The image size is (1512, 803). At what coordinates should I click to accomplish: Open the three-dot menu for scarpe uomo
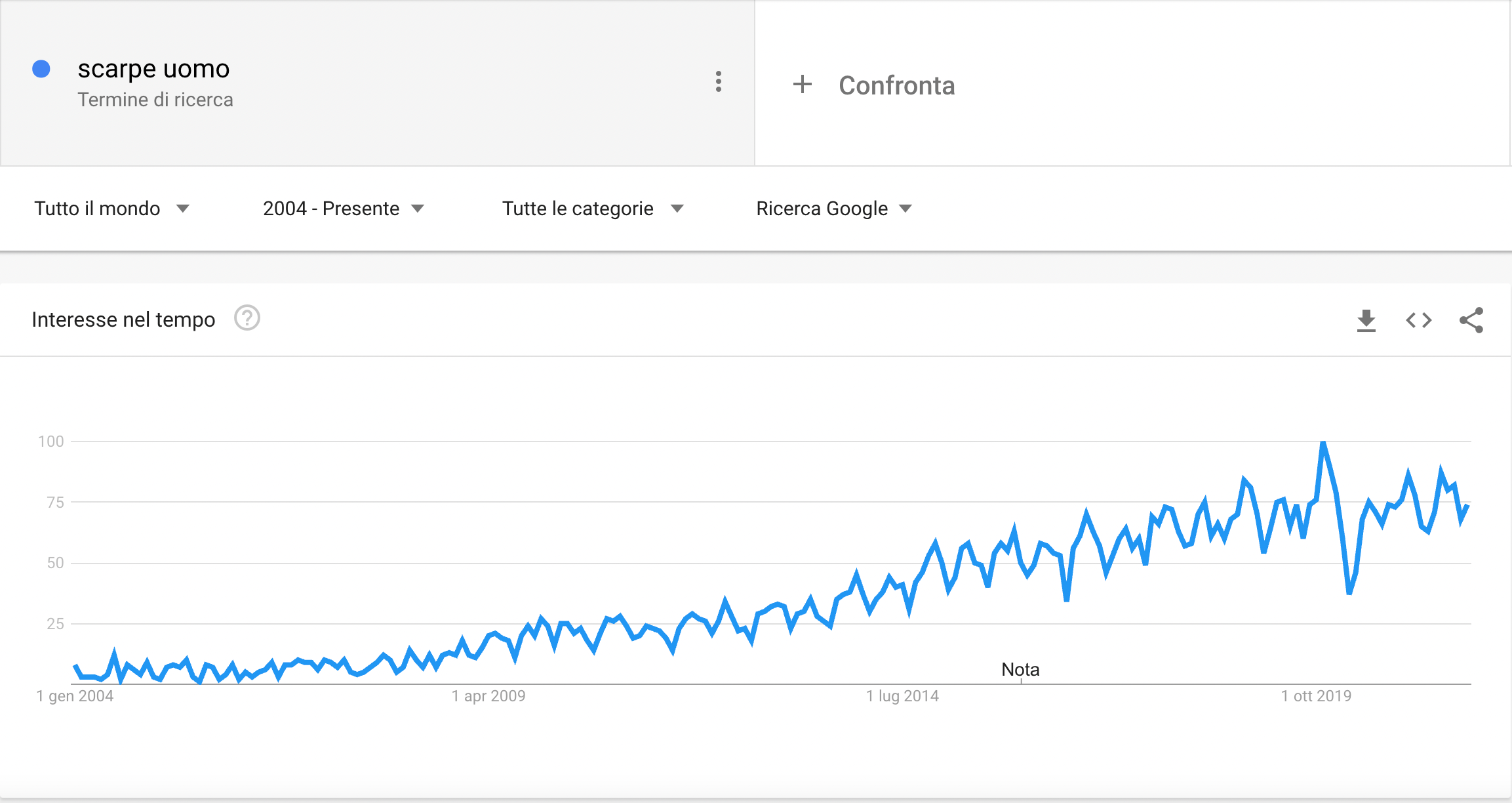[719, 81]
